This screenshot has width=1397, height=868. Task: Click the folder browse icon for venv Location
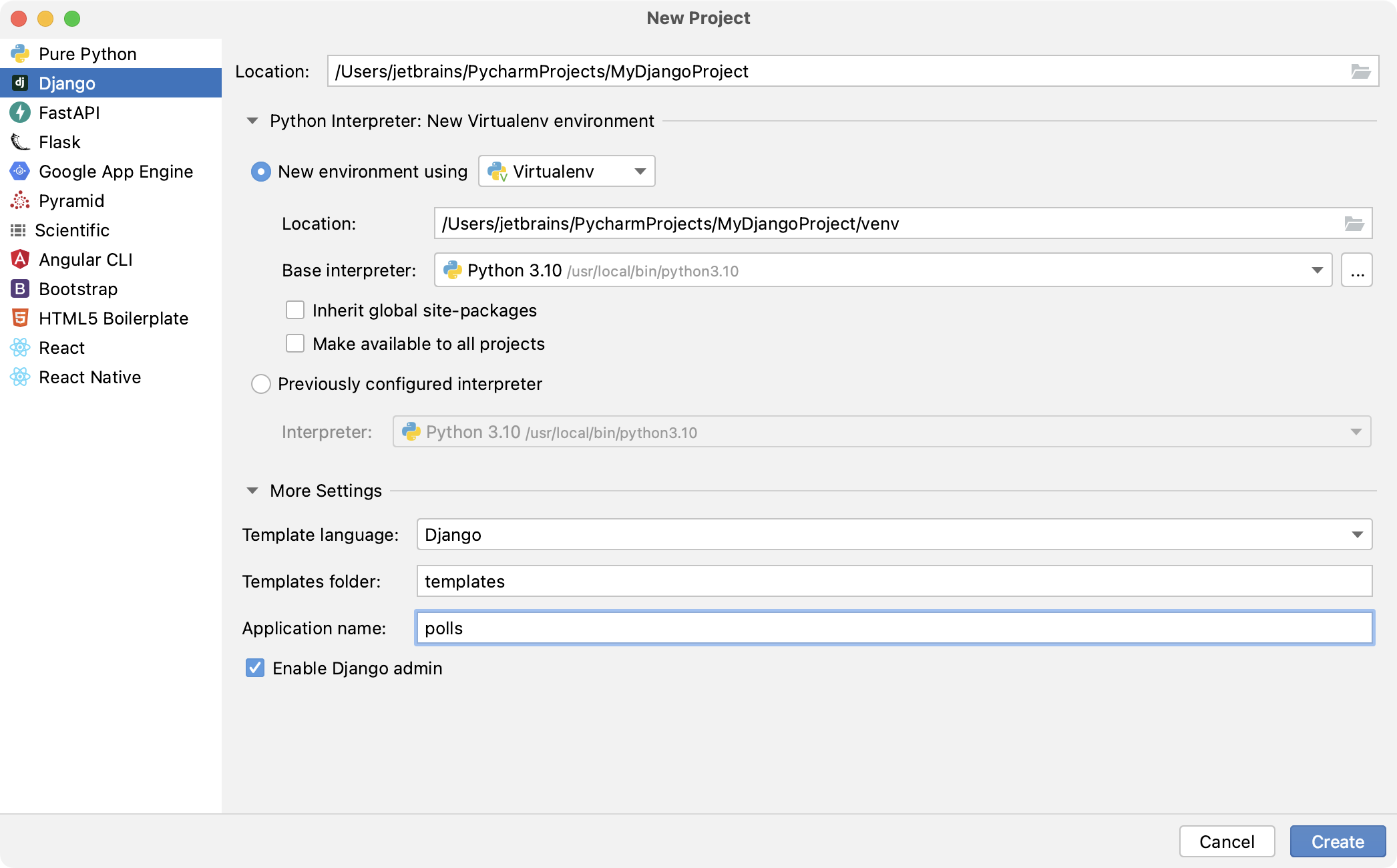pos(1355,222)
